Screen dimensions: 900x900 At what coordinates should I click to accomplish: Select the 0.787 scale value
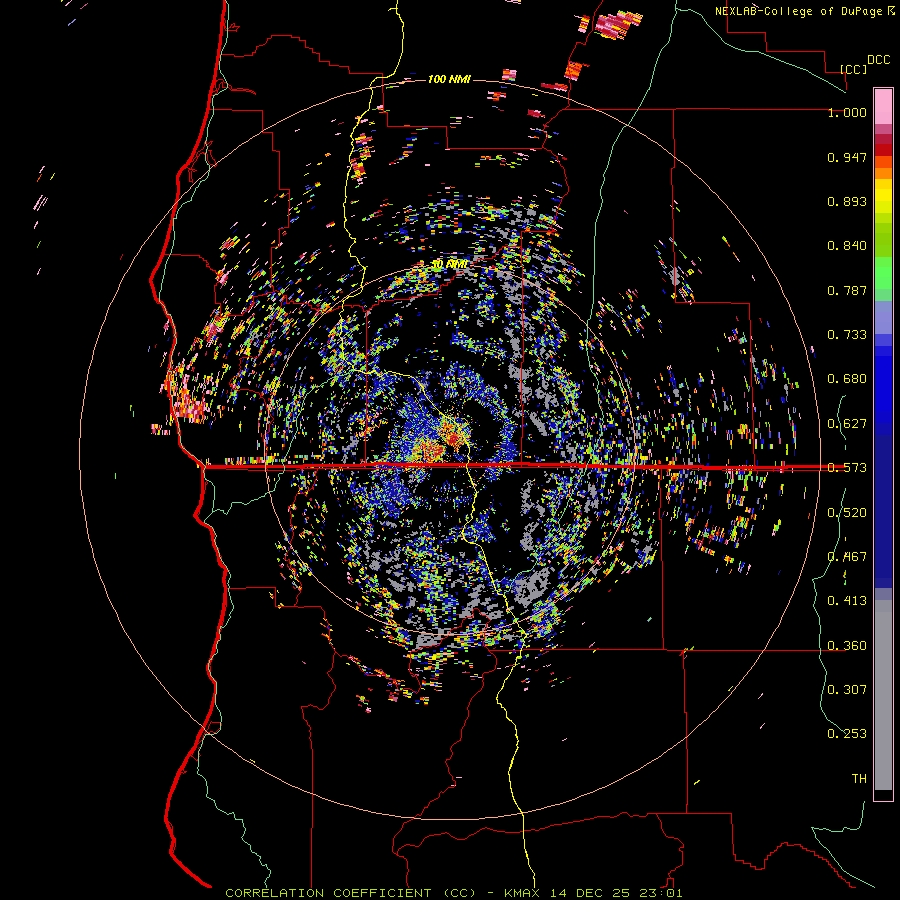(847, 290)
